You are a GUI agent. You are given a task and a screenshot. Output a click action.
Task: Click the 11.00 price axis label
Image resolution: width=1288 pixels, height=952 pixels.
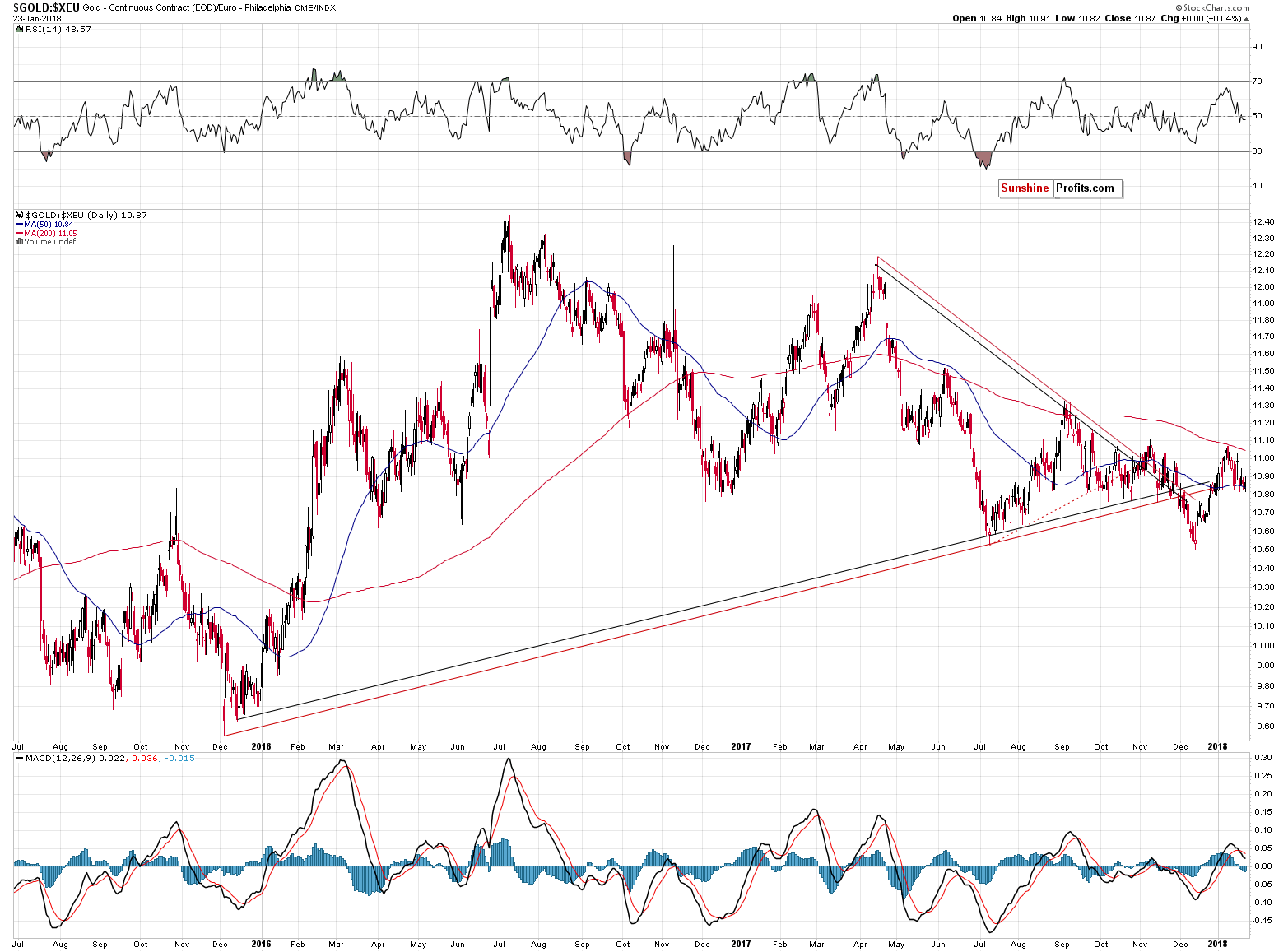(1263, 458)
